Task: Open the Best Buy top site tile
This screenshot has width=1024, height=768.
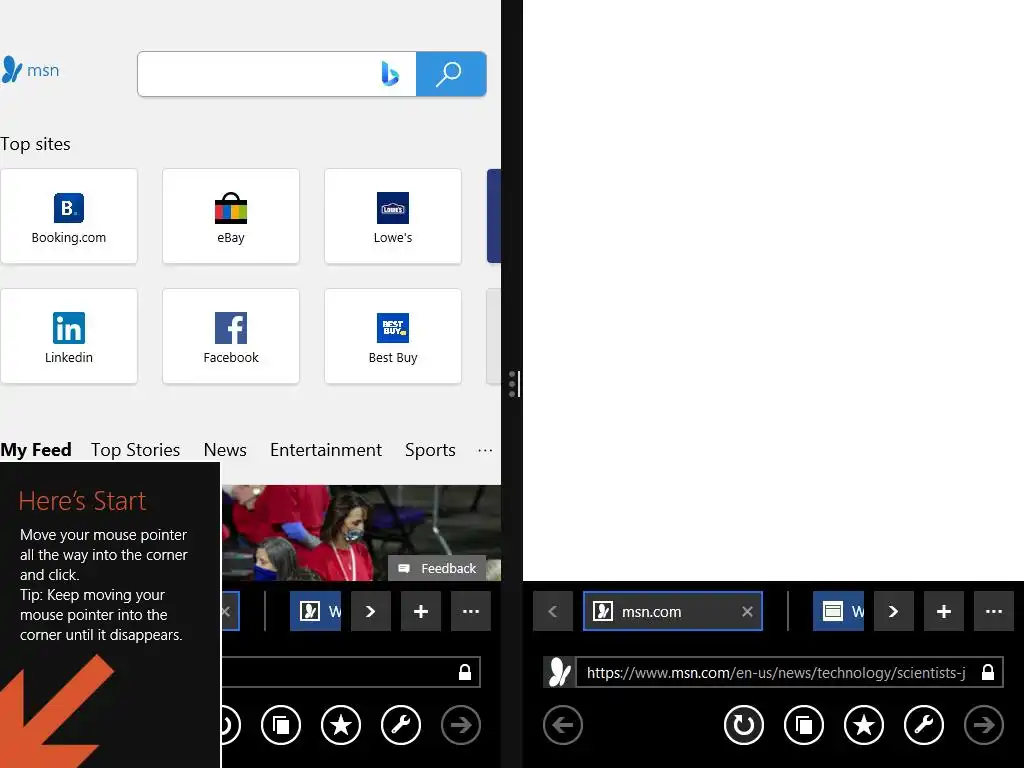Action: 392,336
